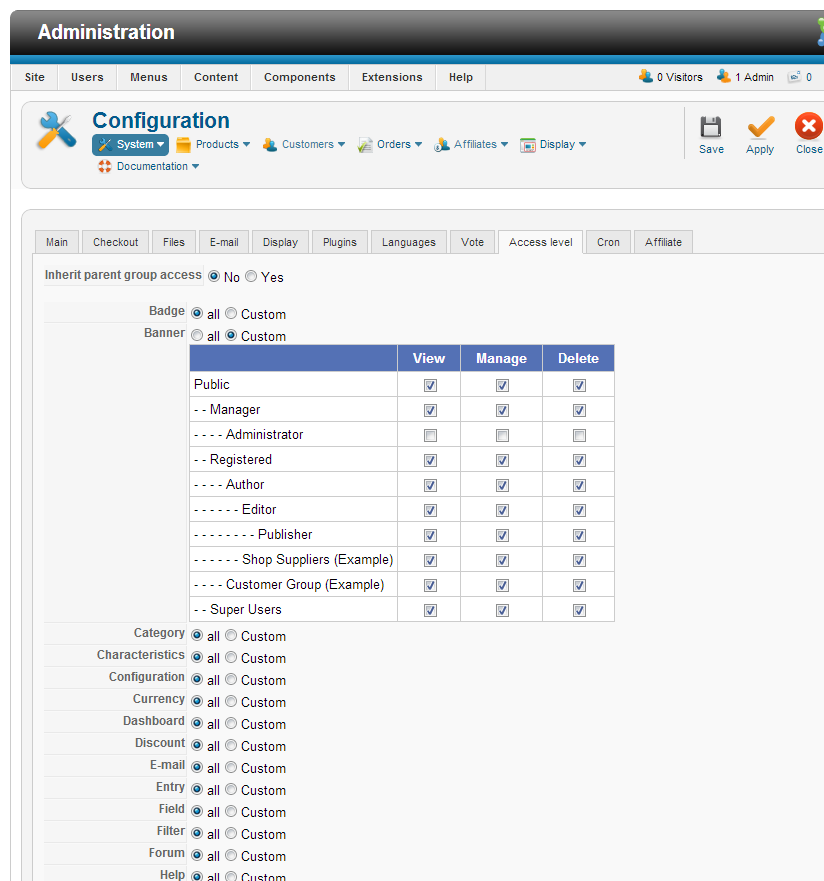This screenshot has width=824, height=881.
Task: Uncheck View for Shop Suppliers (Example)
Action: tap(430, 561)
